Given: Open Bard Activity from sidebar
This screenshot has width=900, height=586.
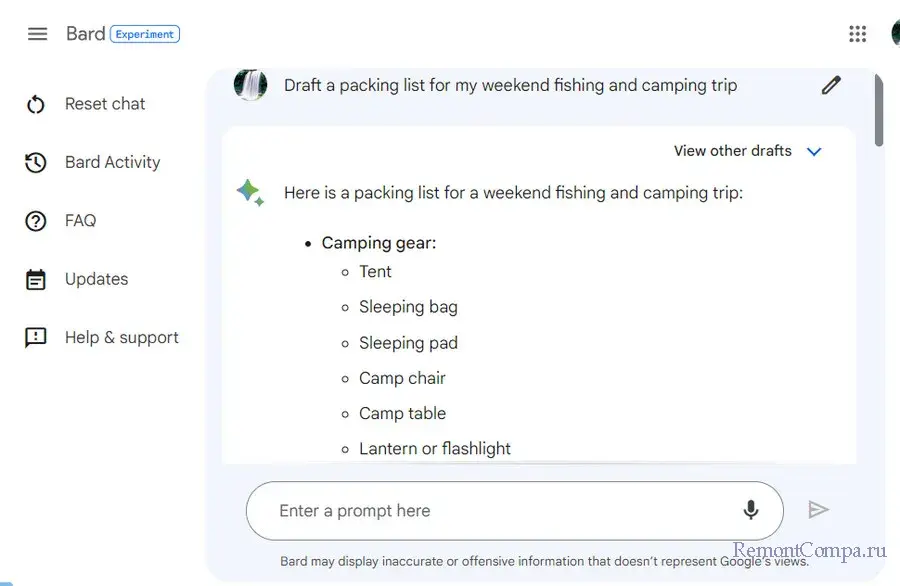Looking at the screenshot, I should (112, 162).
